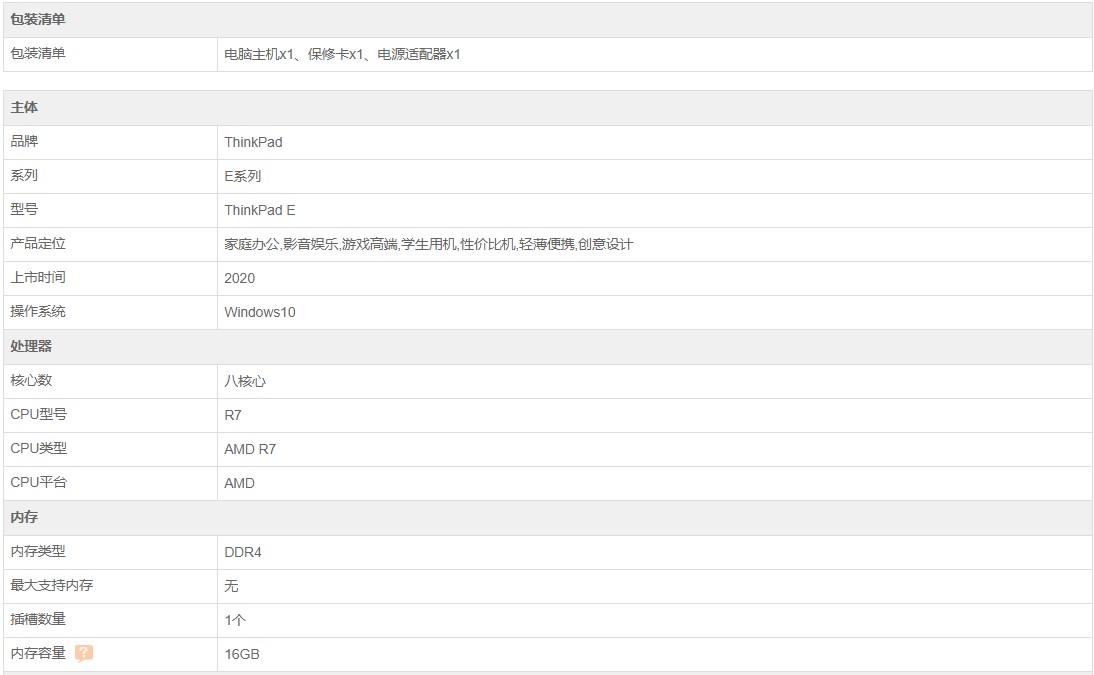Click the 内存 section header
This screenshot has width=1094, height=675.
coord(24,517)
